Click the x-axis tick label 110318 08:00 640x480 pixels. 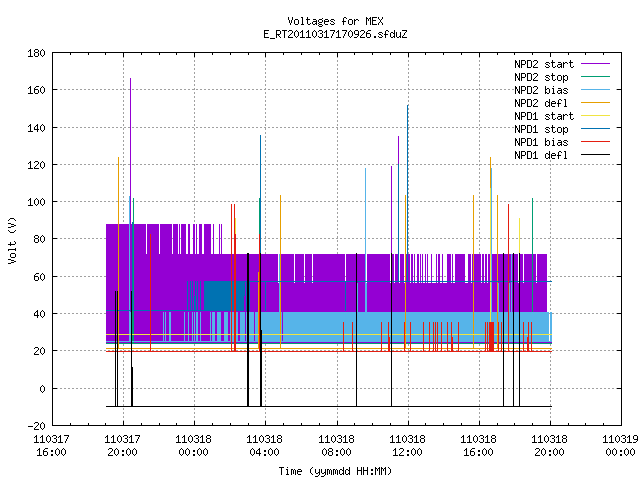[x=336, y=446]
